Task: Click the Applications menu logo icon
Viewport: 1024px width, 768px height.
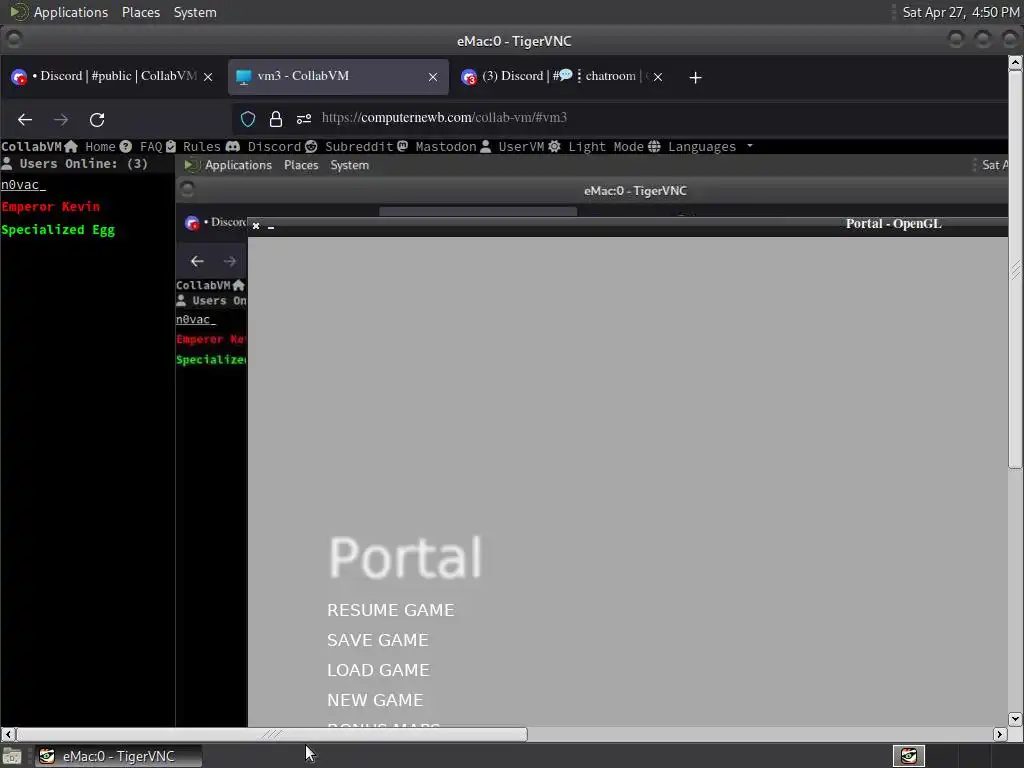Action: point(20,12)
